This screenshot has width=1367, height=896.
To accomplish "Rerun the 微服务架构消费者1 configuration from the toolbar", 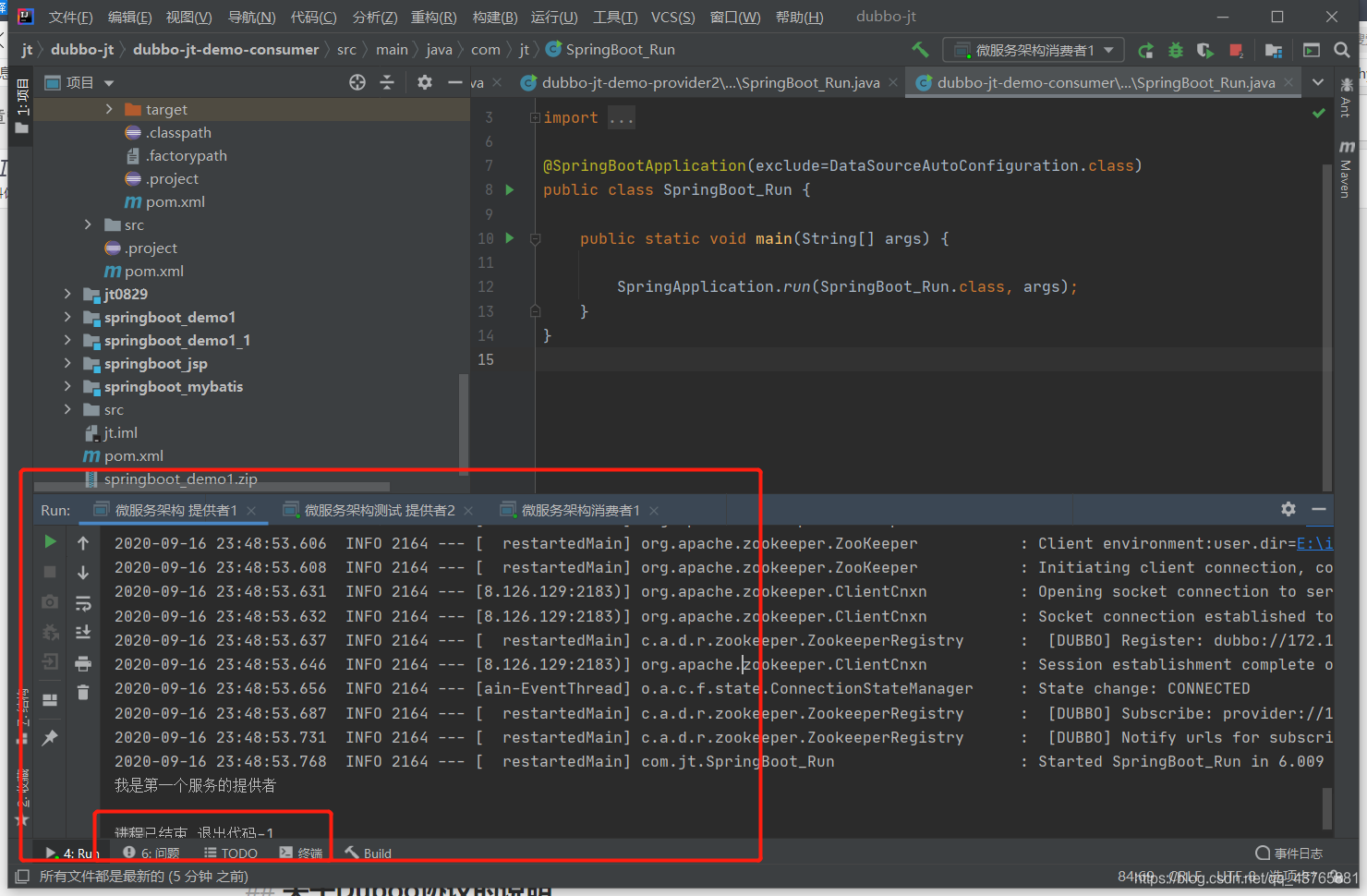I will pyautogui.click(x=1145, y=50).
